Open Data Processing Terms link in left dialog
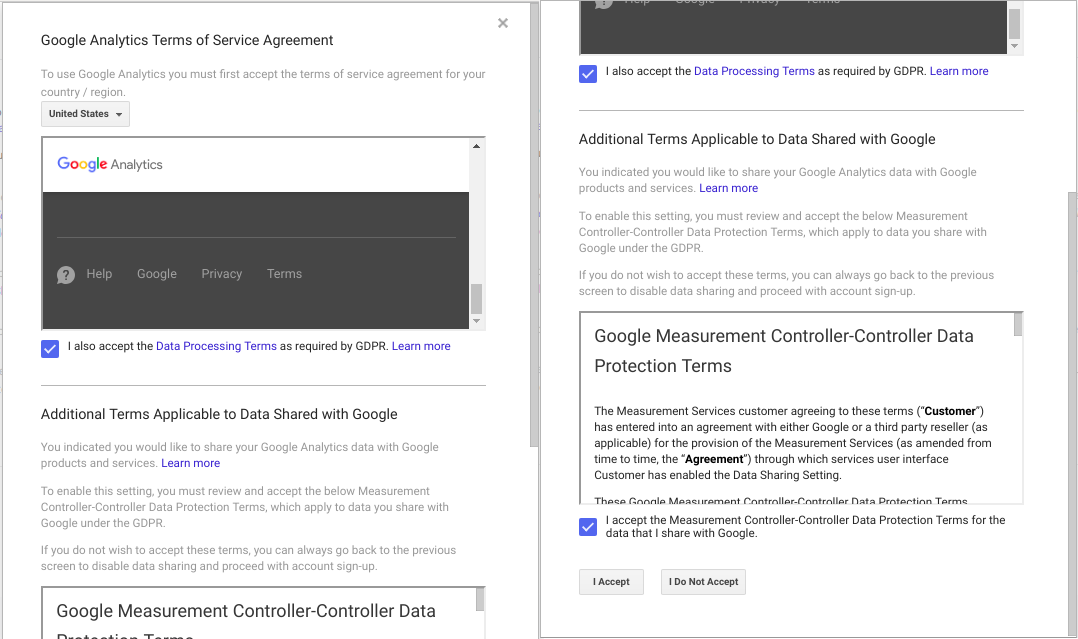The width and height of the screenshot is (1078, 639). (x=216, y=346)
